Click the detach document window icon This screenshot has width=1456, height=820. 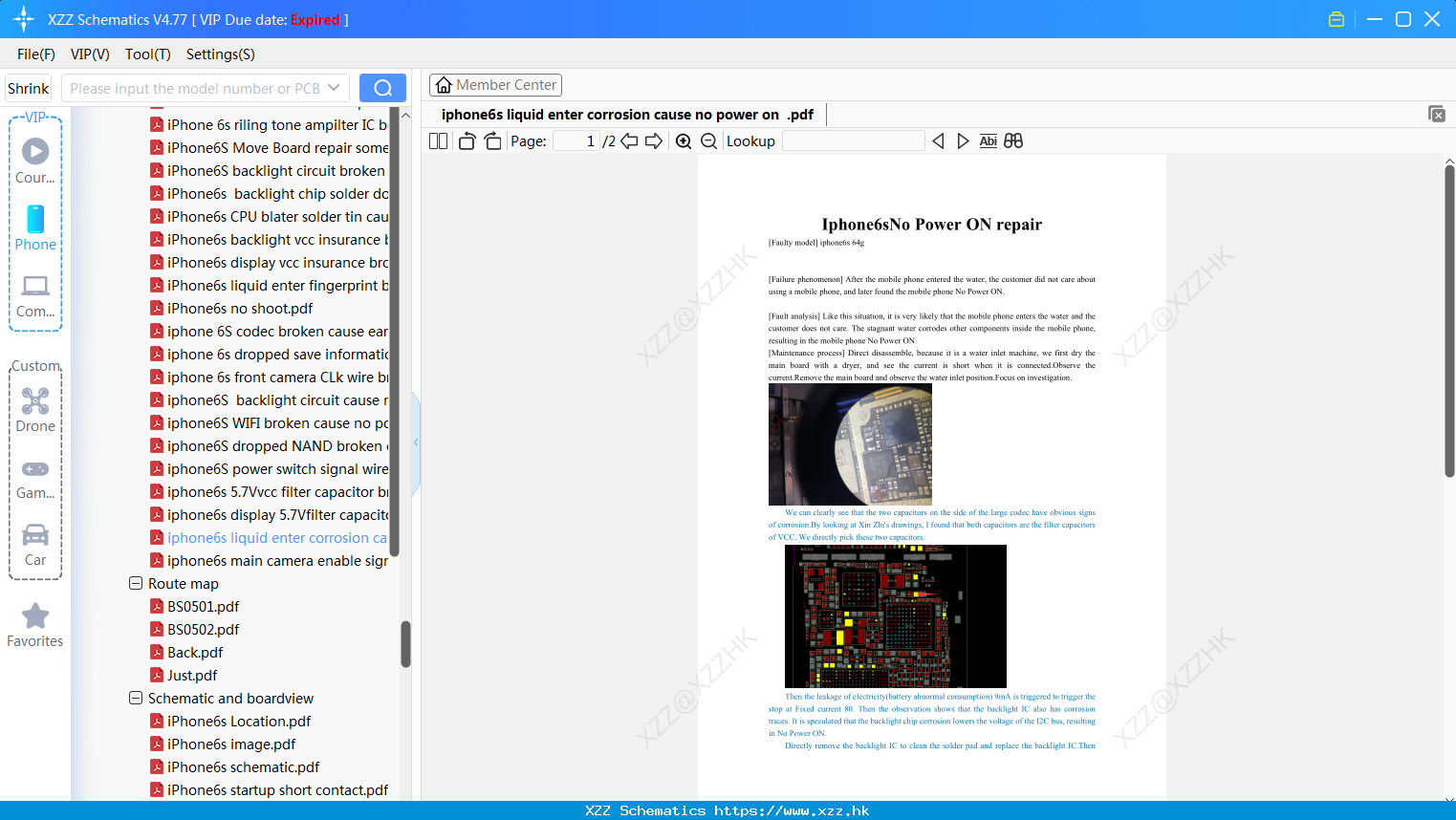pos(1437,114)
